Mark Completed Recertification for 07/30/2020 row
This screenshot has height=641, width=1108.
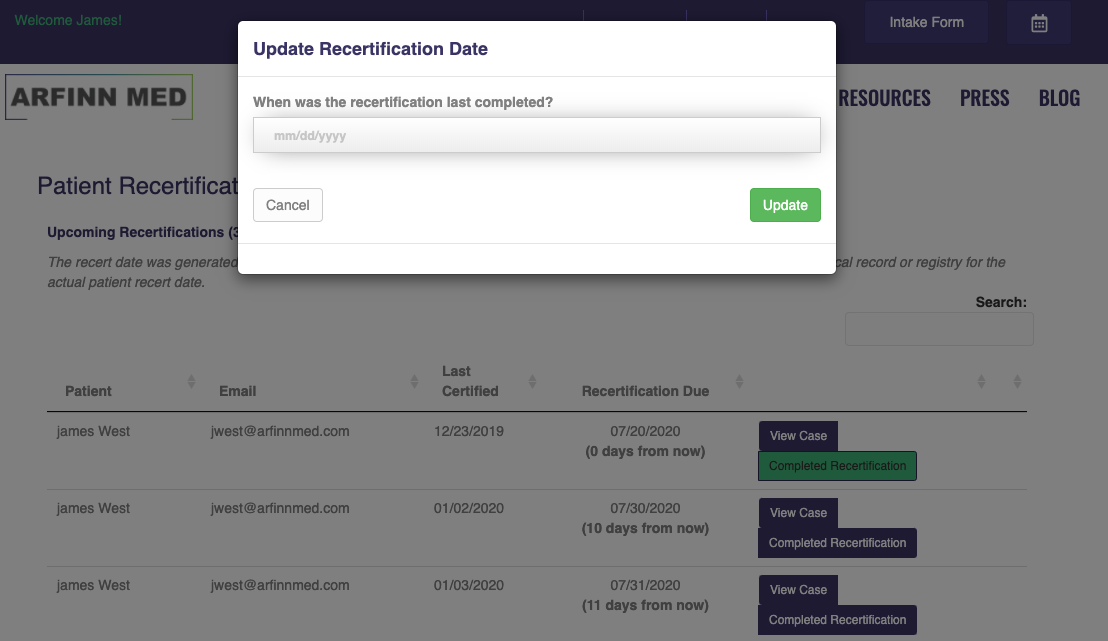tap(837, 543)
